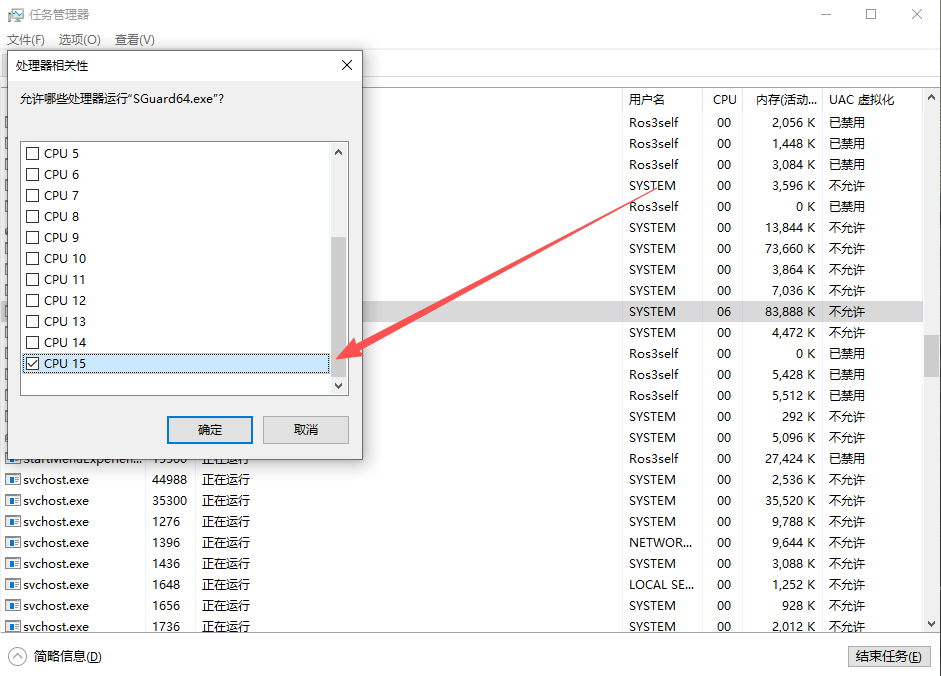Check the CPU 13 checkbox
This screenshot has width=941, height=676.
click(33, 322)
